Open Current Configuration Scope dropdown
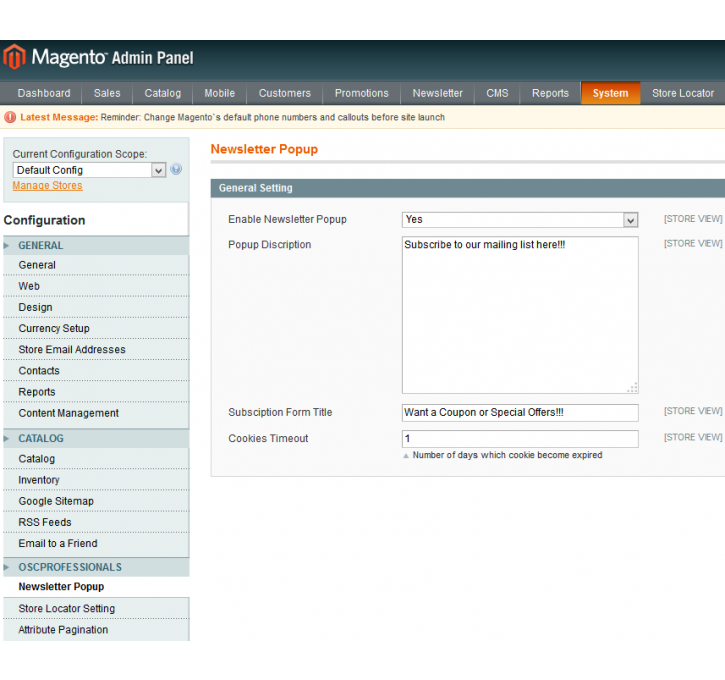This screenshot has width=725, height=680. pos(89,170)
